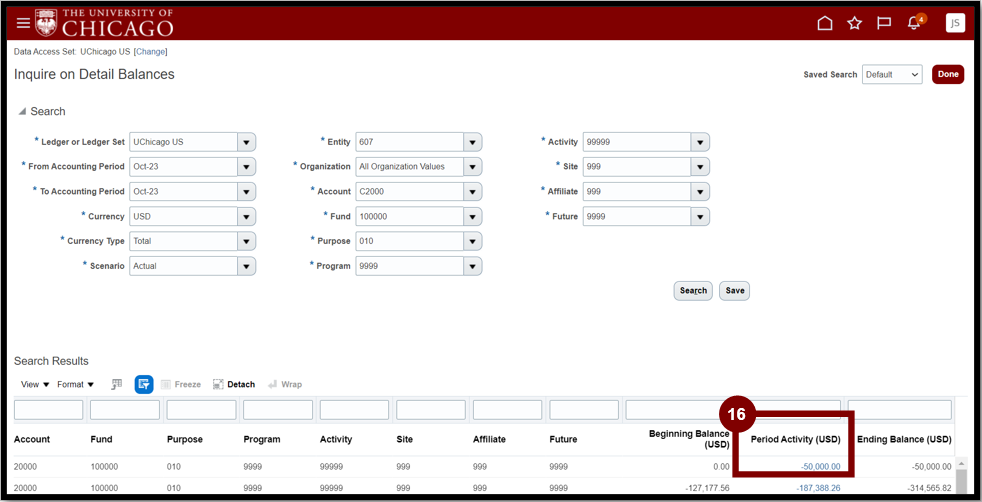Click Detach table button

tap(234, 384)
